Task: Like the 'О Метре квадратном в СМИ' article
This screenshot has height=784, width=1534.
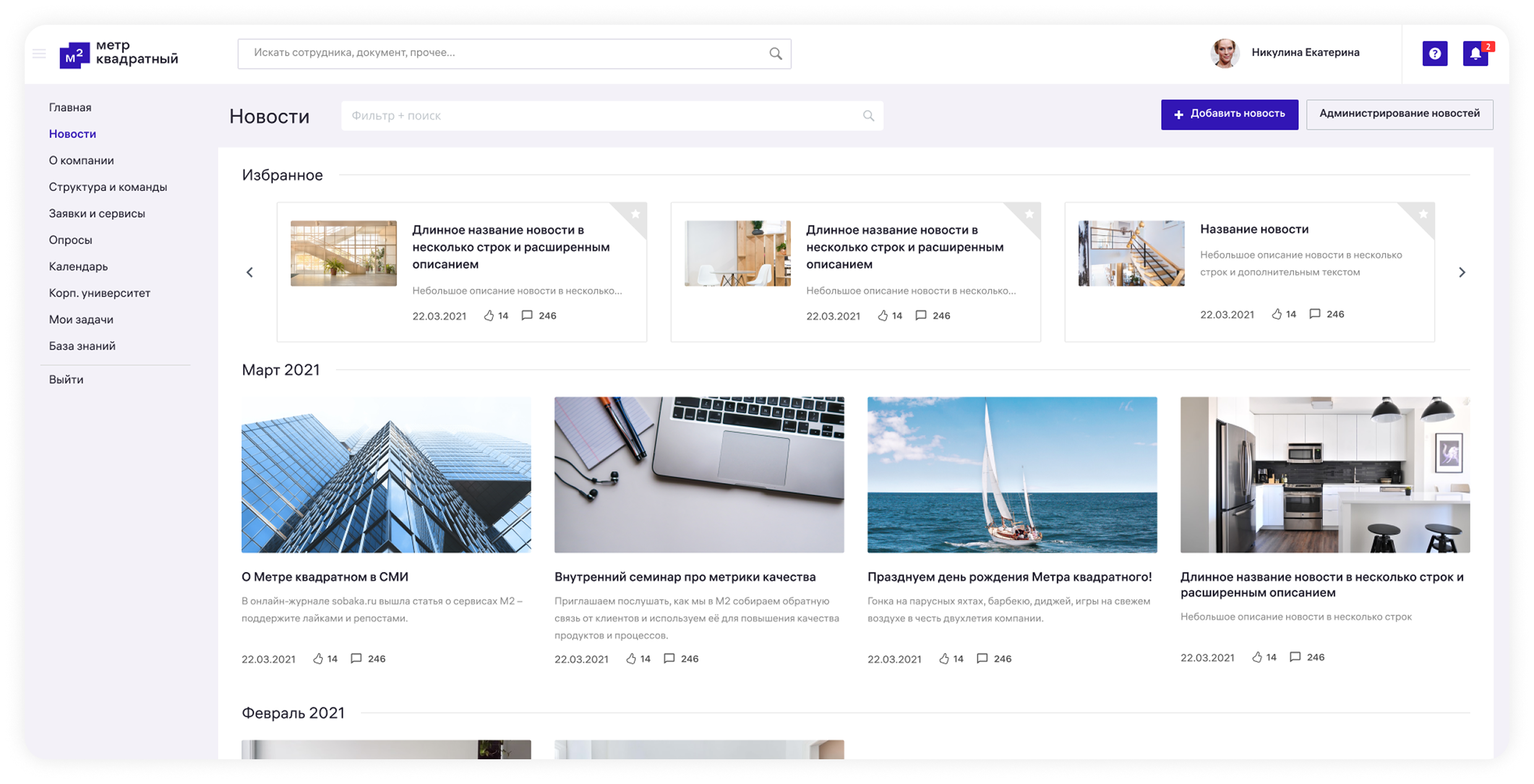Action: pos(318,658)
